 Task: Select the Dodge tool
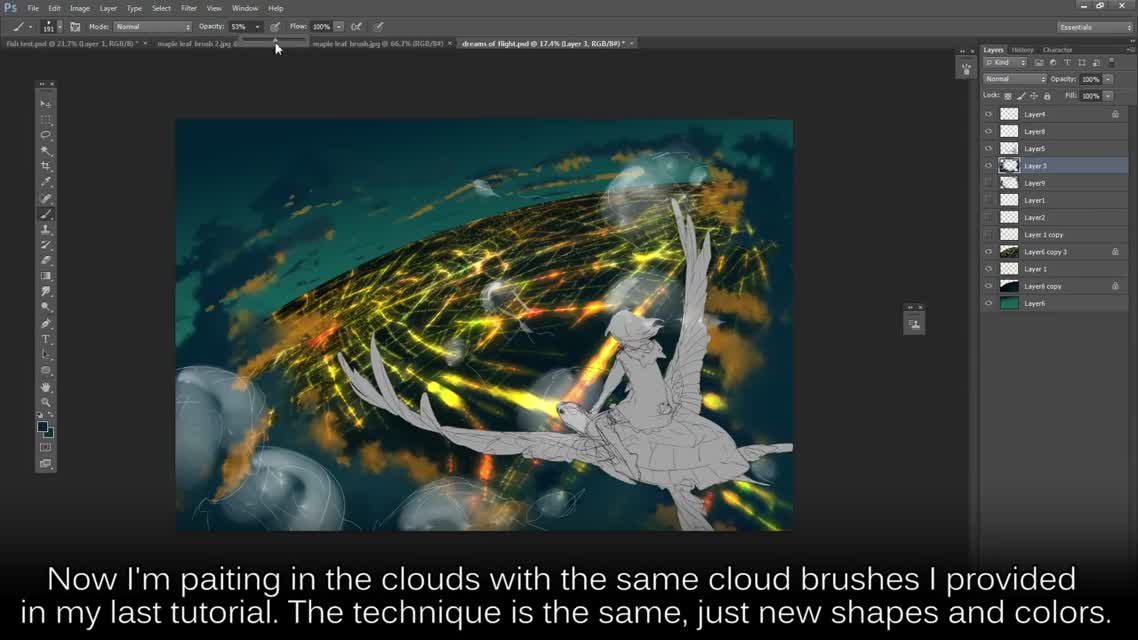tap(46, 308)
